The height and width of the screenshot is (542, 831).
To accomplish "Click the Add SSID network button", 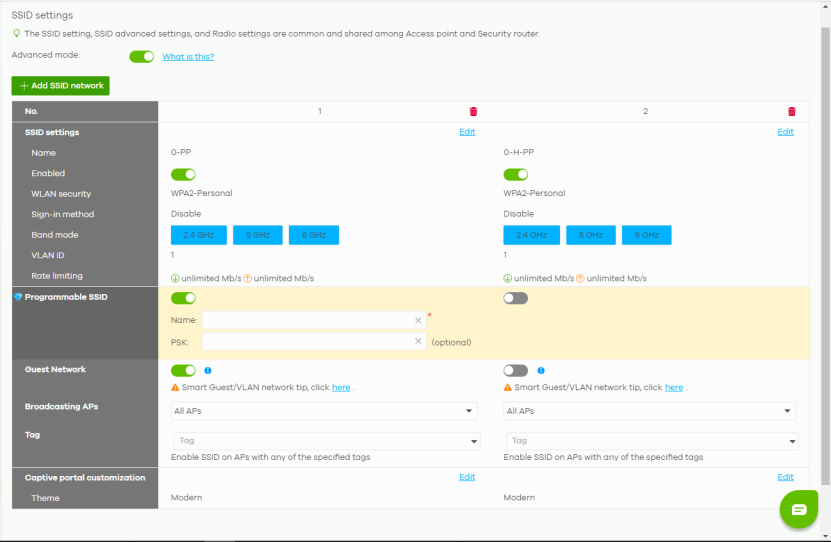I will tap(60, 86).
